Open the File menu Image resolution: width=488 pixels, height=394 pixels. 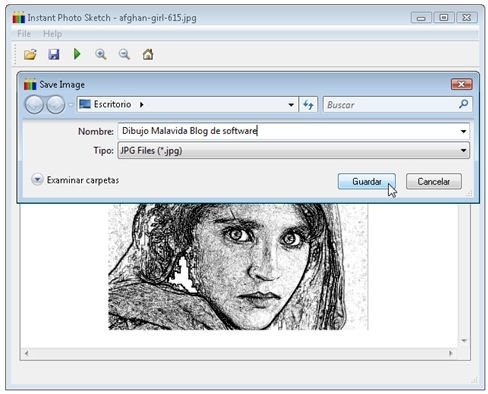point(24,34)
